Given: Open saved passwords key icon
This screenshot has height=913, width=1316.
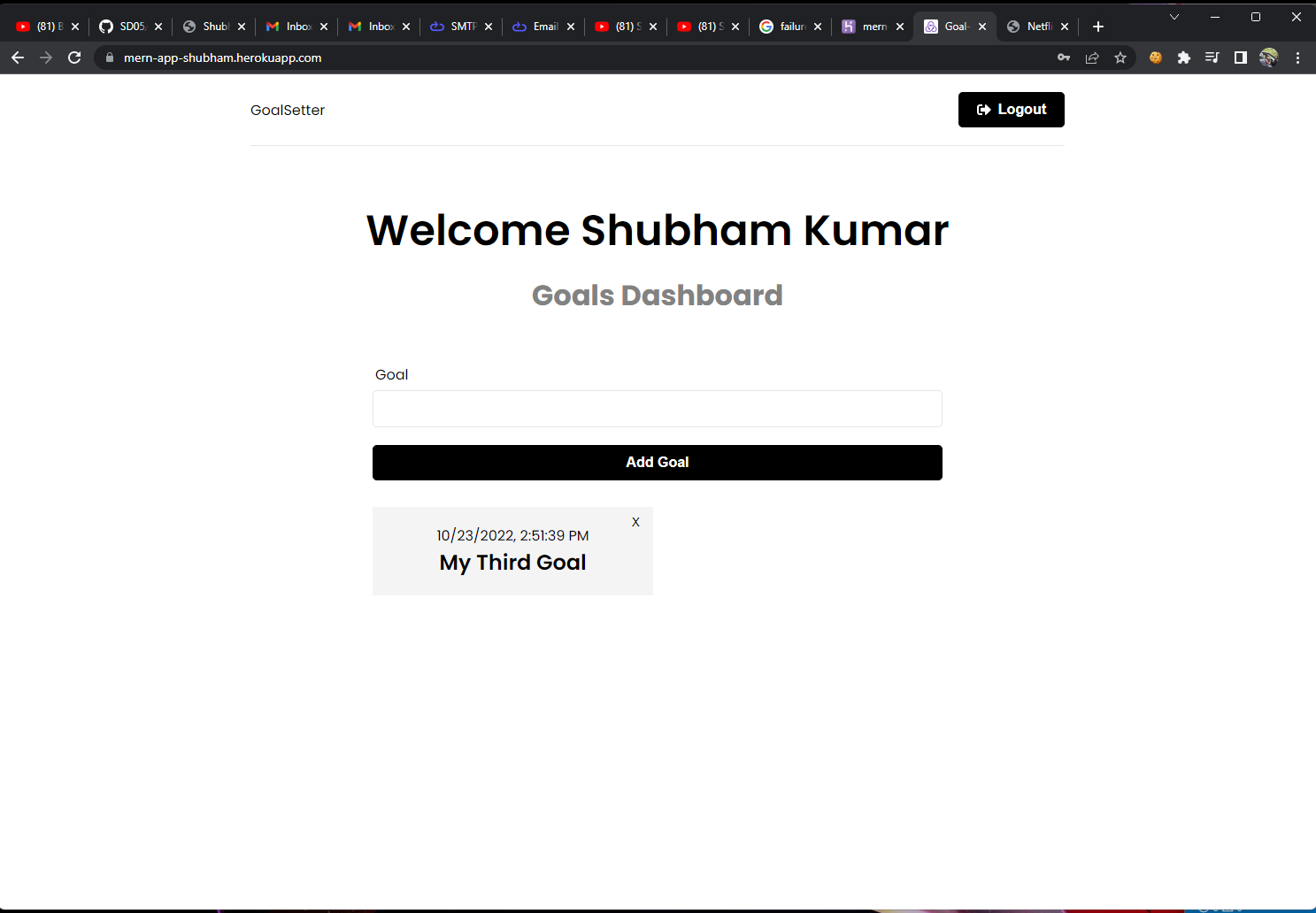Looking at the screenshot, I should click(1064, 58).
